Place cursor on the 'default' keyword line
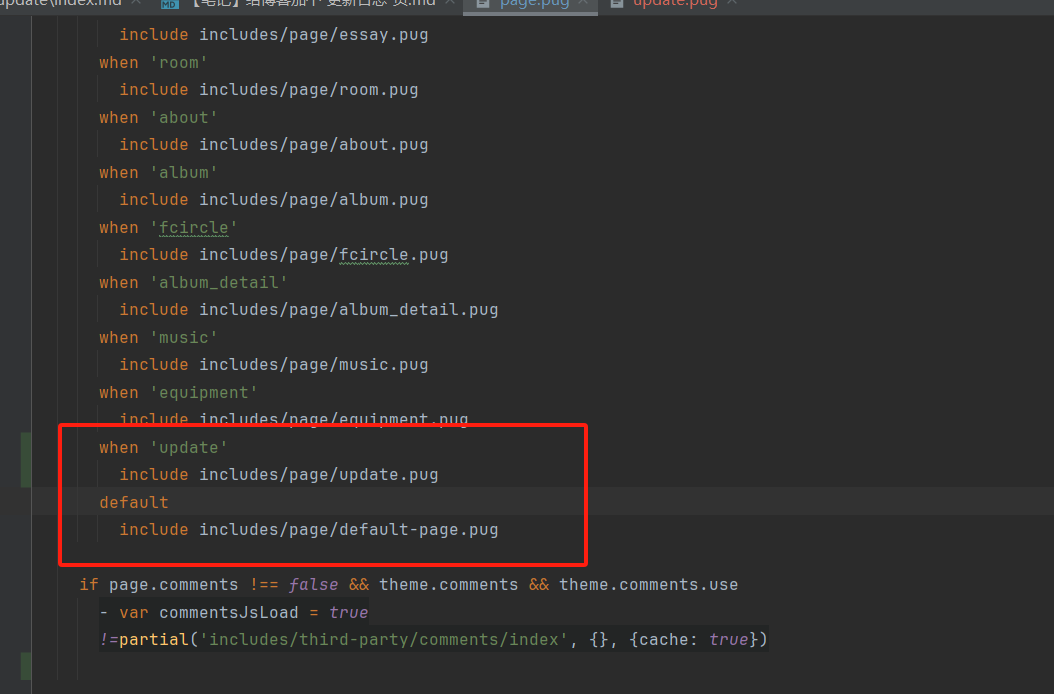The image size is (1054, 694). click(x=134, y=502)
